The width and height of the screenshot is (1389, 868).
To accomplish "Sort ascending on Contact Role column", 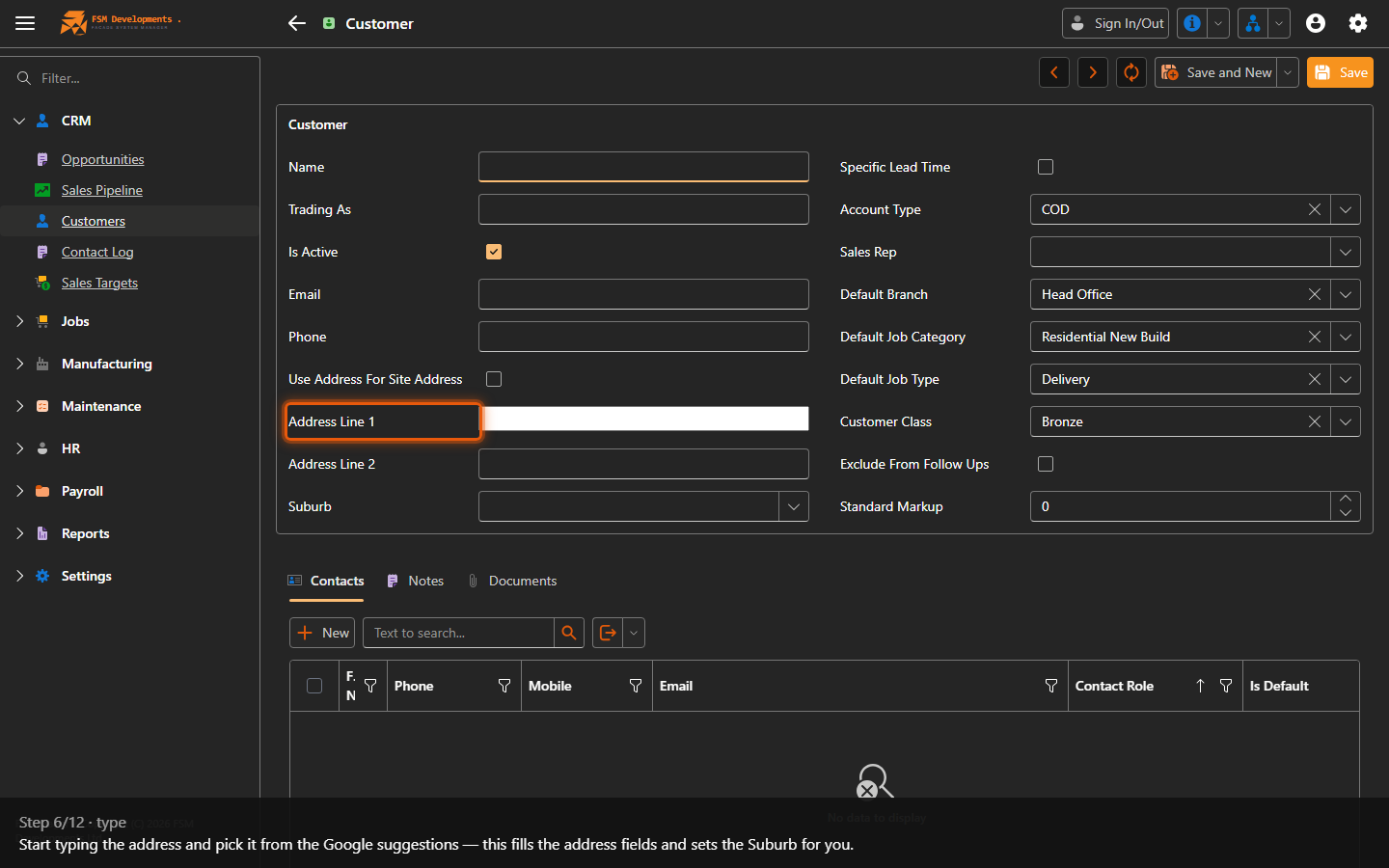I will 1200,686.
